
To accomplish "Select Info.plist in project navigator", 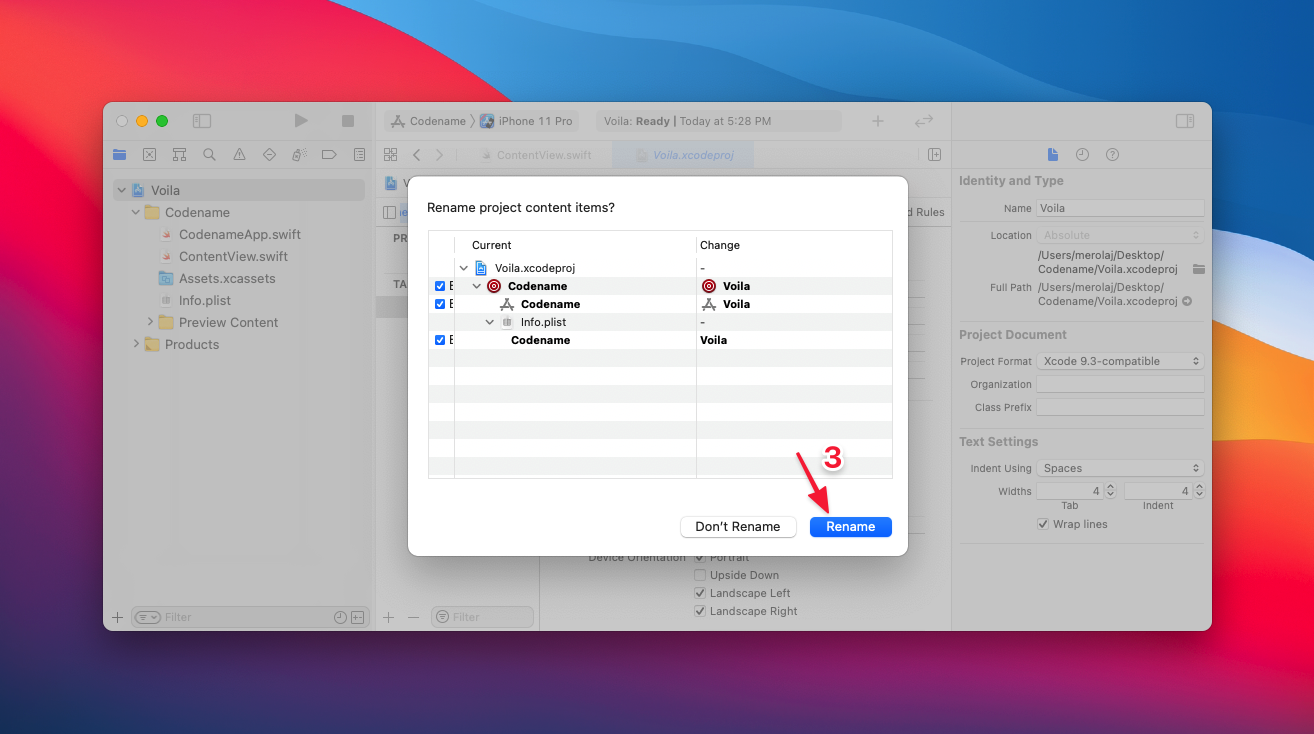I will tap(205, 300).
